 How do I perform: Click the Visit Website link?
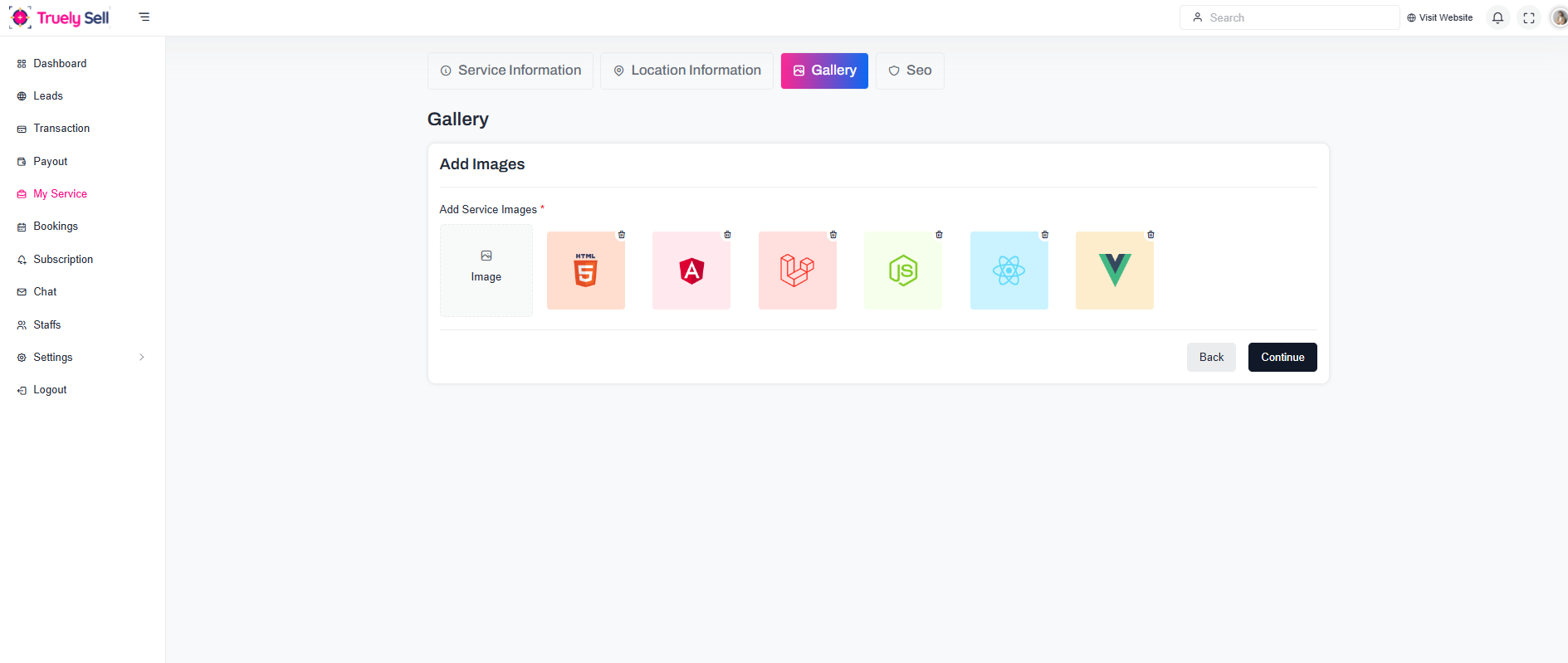click(1439, 17)
